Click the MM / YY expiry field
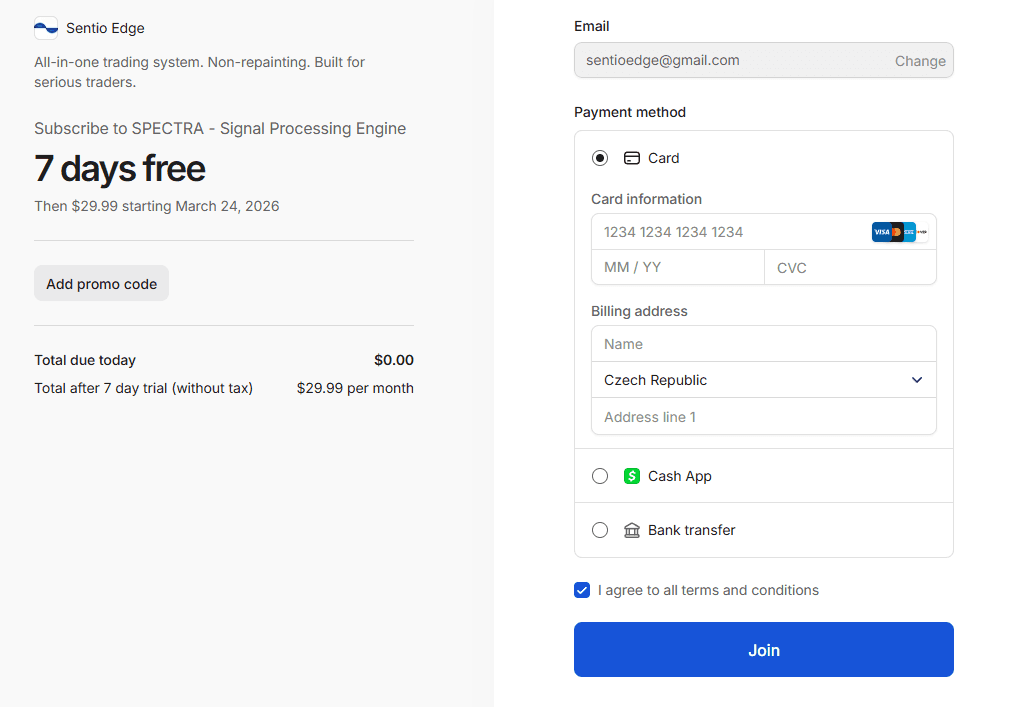 (678, 268)
